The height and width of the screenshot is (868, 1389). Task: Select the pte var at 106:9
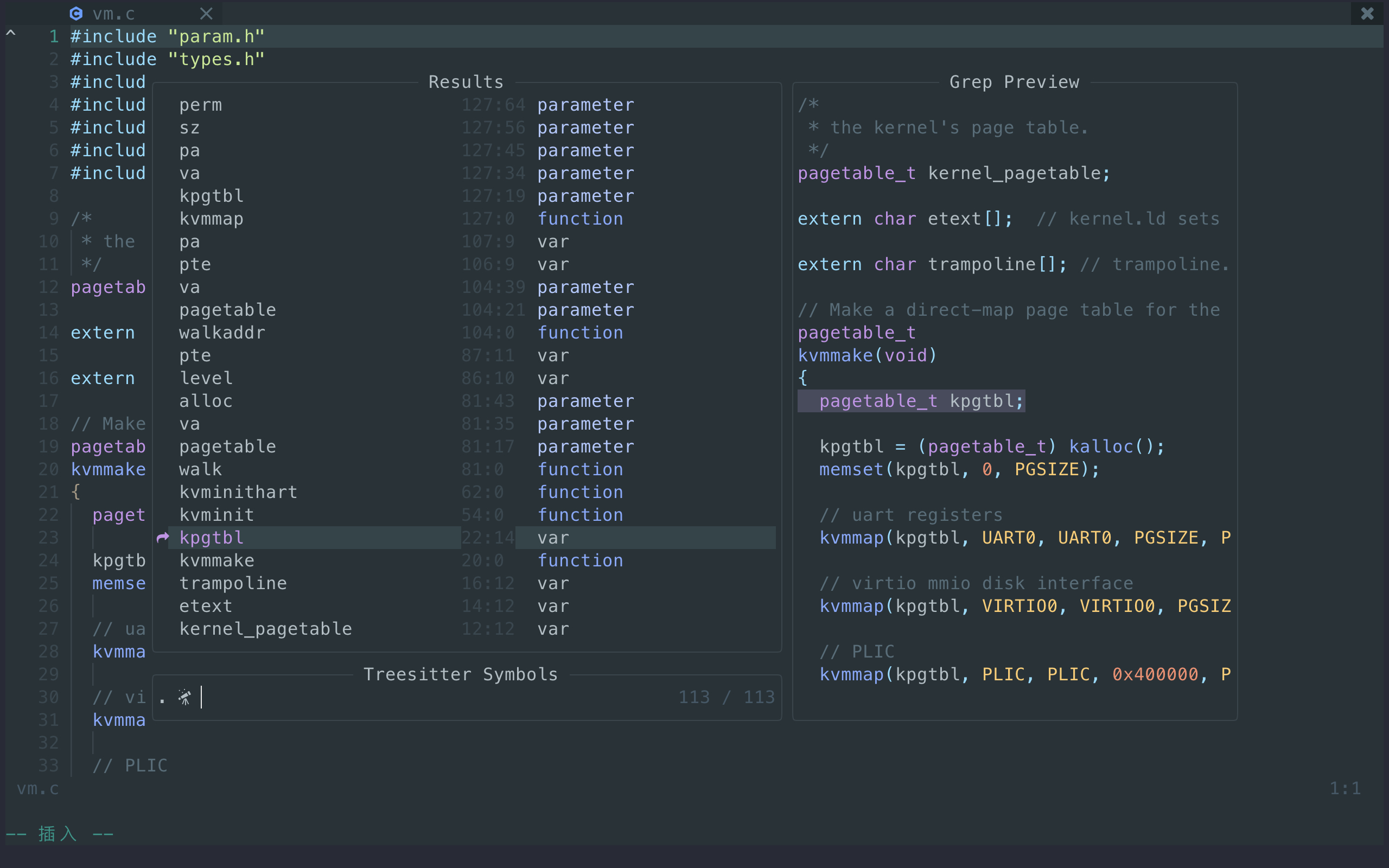pos(467,264)
